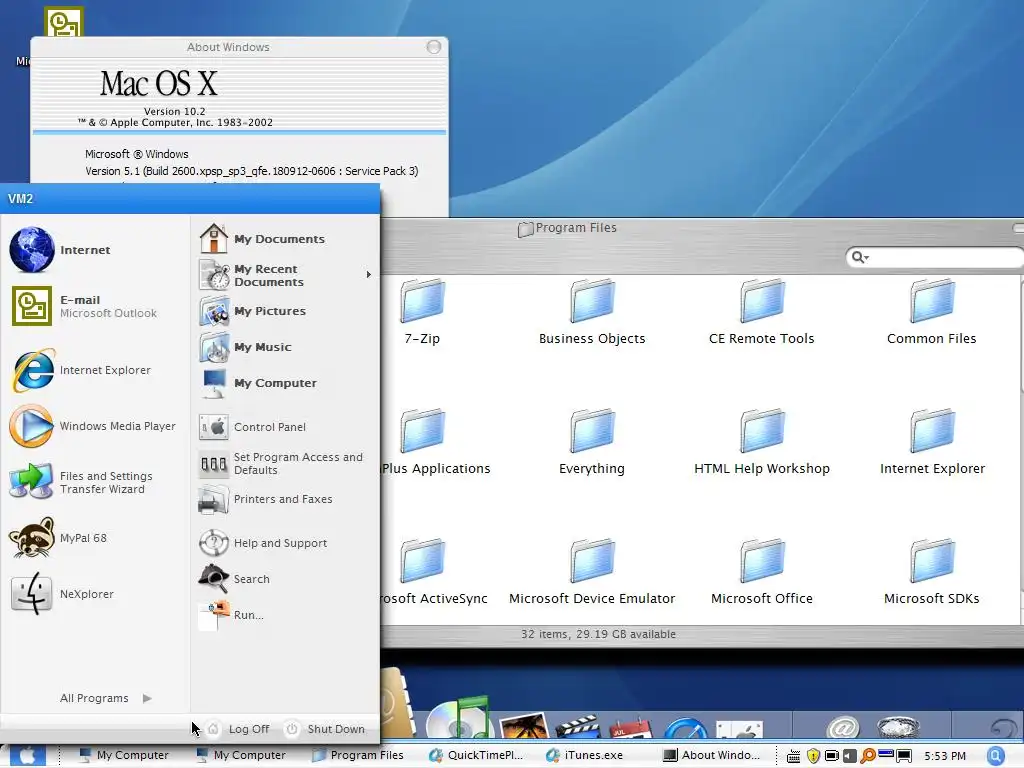Image resolution: width=1024 pixels, height=768 pixels.
Task: Switch to second My Computer taskbar button
Action: [x=240, y=756]
